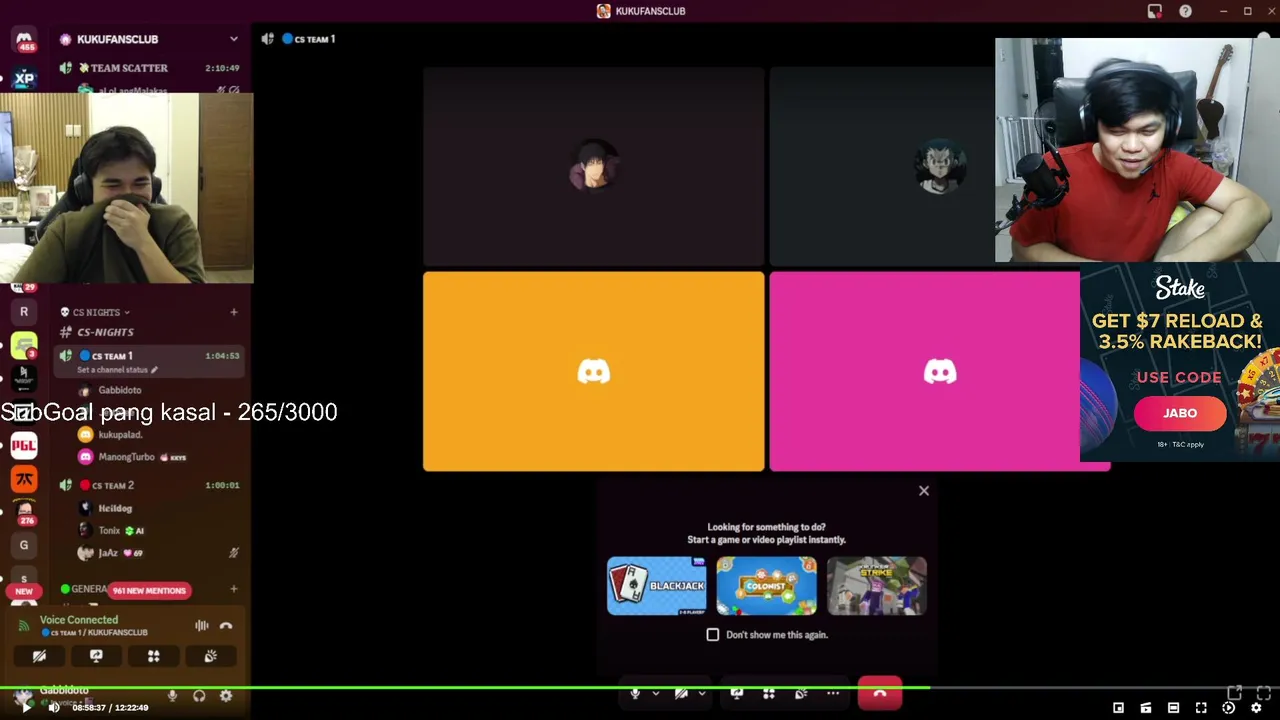This screenshot has height=720, width=1280.
Task: Open the soundboard in the voice panel
Action: click(x=210, y=656)
